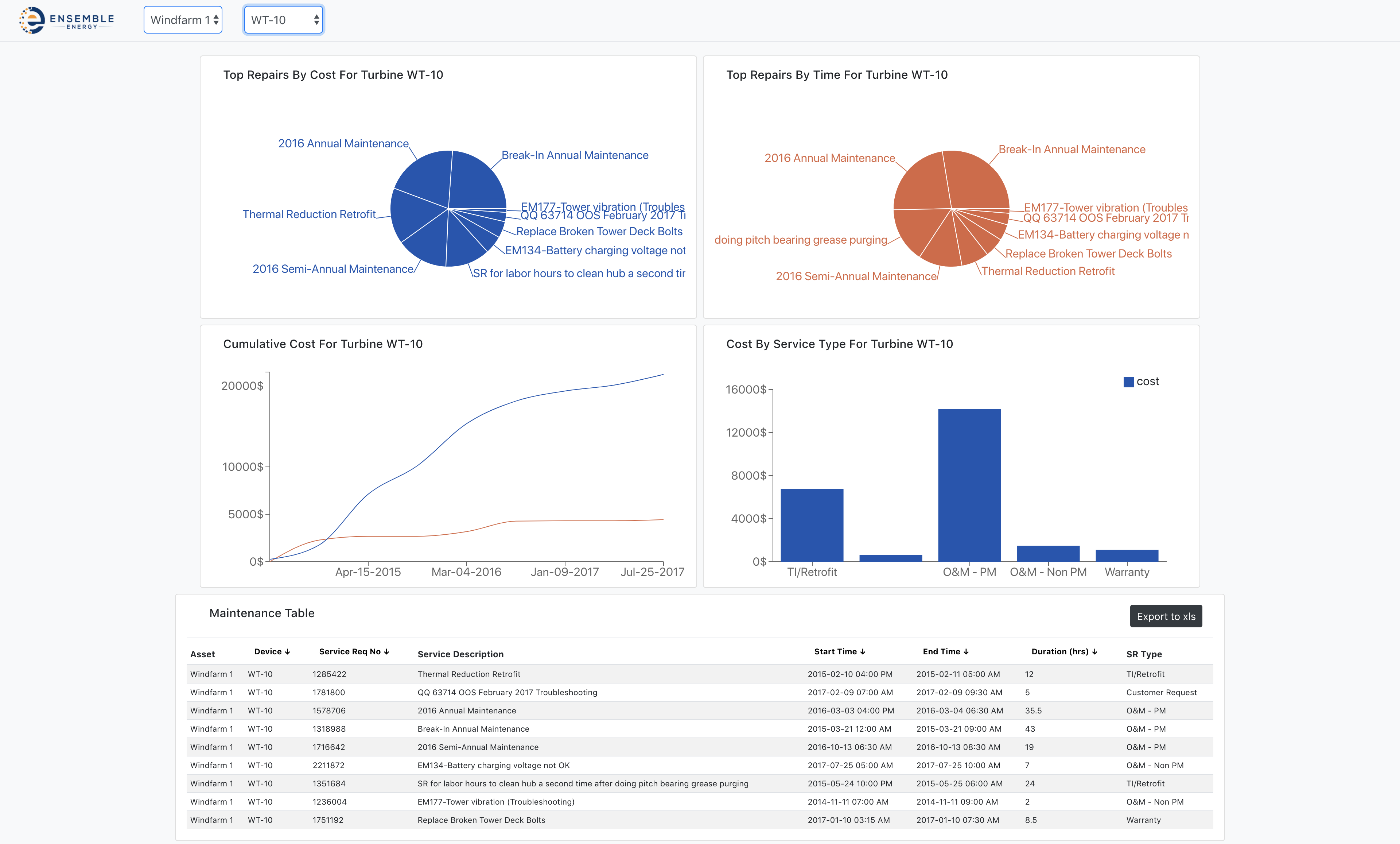Click '2016 Semi-Annual Maintenance' label in cost pie
The height and width of the screenshot is (844, 1400).
pyautogui.click(x=333, y=269)
